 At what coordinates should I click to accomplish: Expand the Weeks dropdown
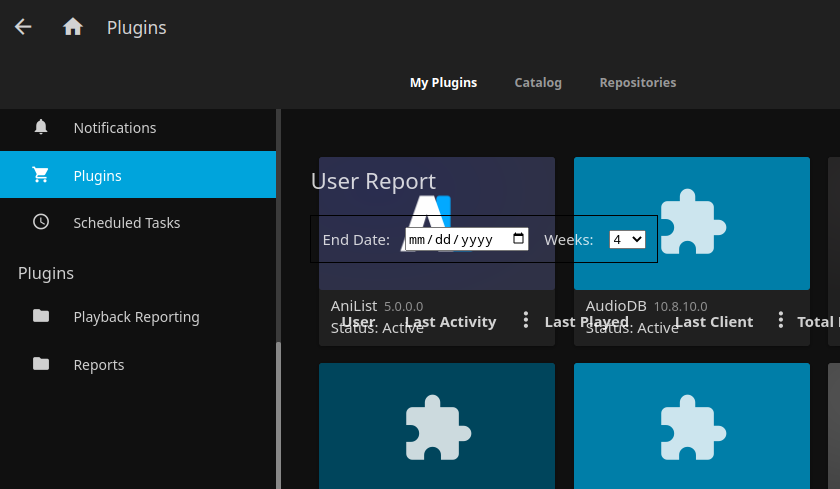point(627,239)
